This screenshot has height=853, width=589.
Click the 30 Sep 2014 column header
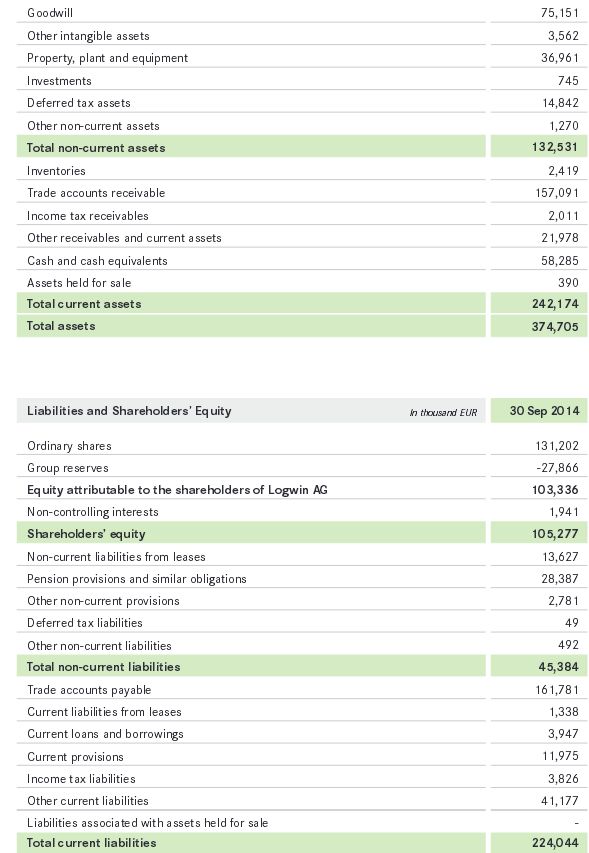544,411
